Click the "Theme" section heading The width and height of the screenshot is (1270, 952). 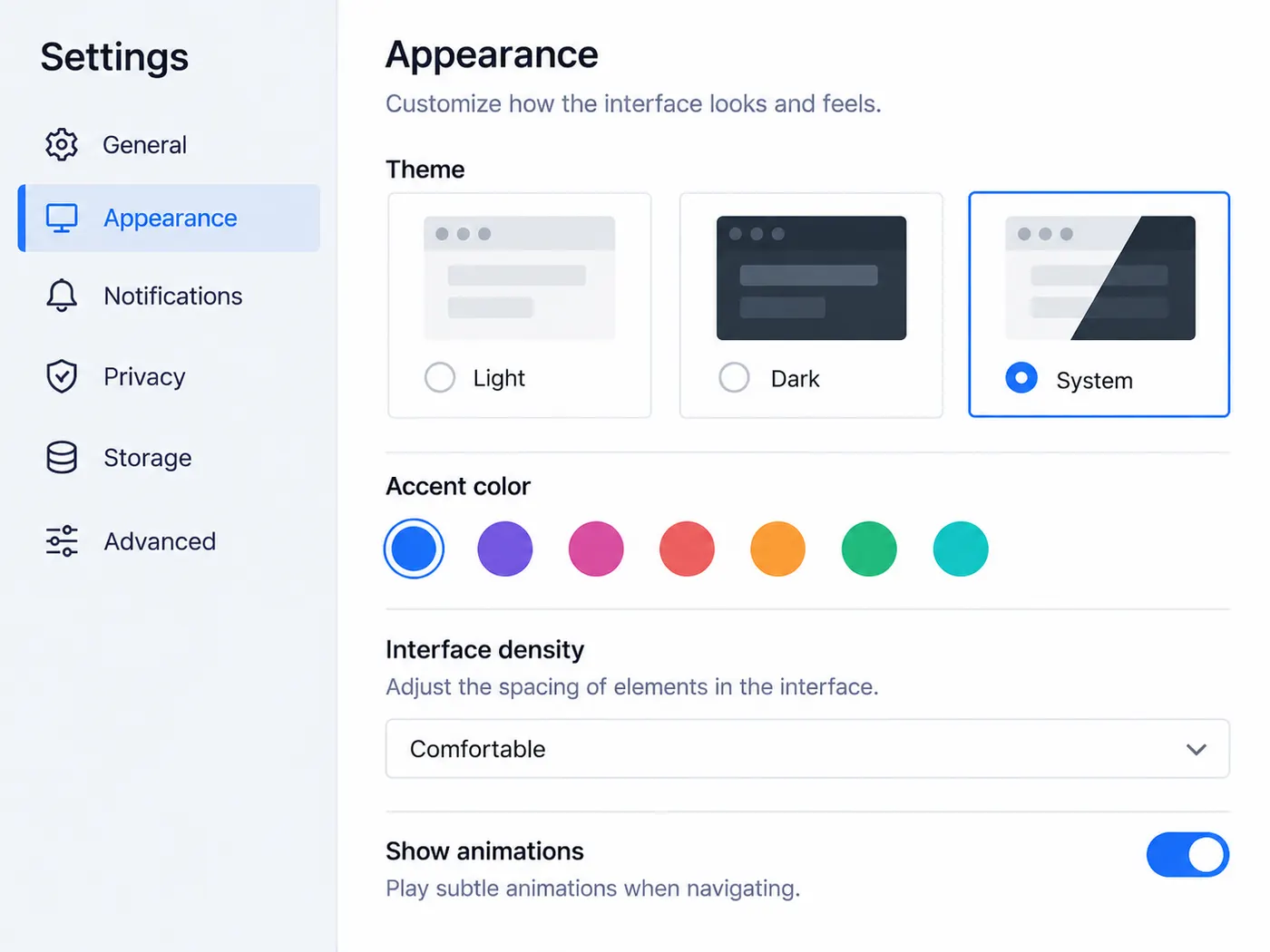[425, 170]
